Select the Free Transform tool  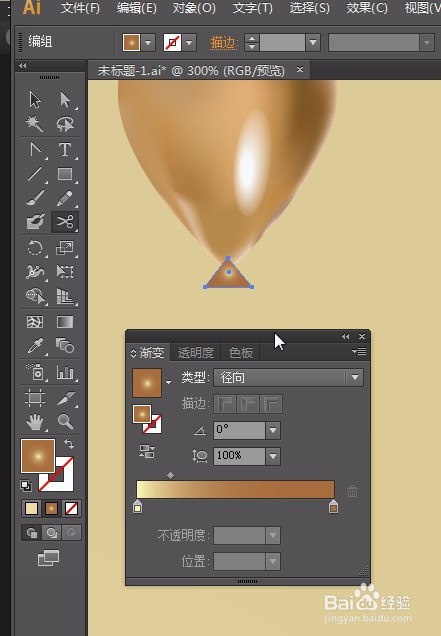click(x=65, y=271)
